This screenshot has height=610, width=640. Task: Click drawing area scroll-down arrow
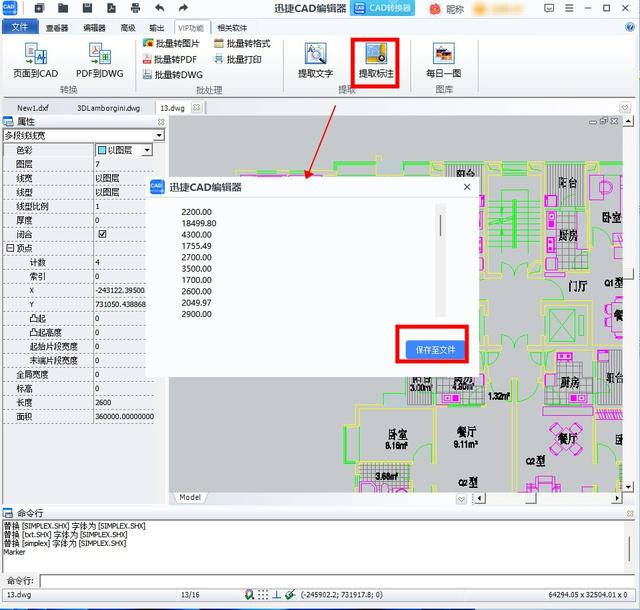point(628,487)
